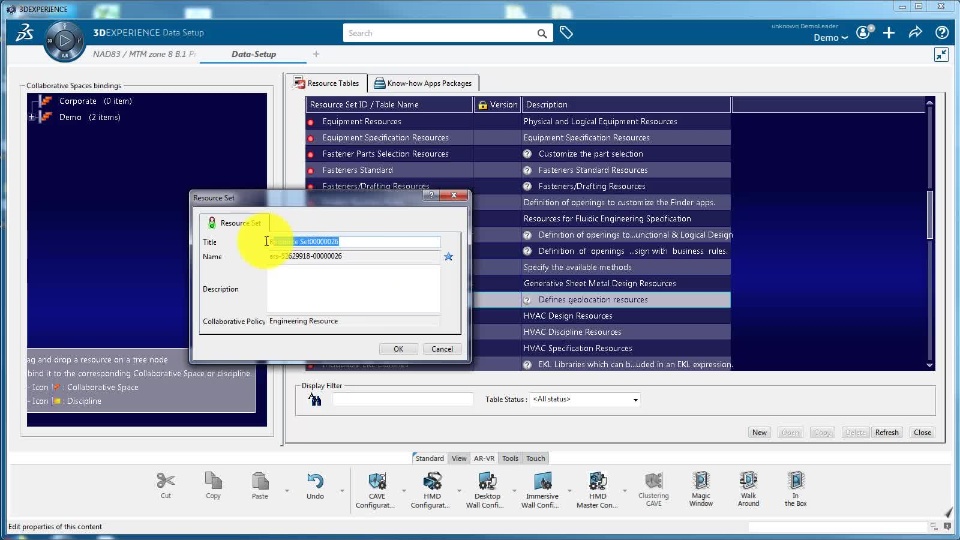Screen dimensions: 960x540
Task: Select the Magic Window tool
Action: tap(701, 481)
